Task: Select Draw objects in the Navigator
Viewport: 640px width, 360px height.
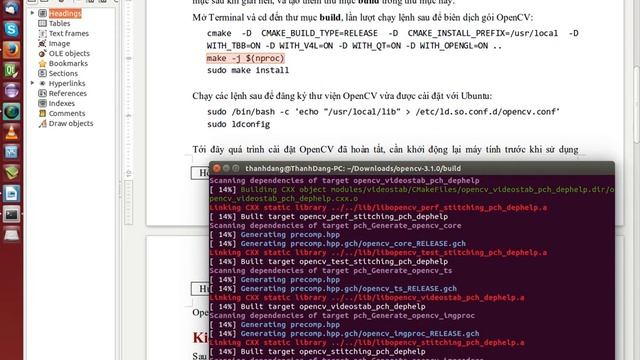Action: click(71, 123)
